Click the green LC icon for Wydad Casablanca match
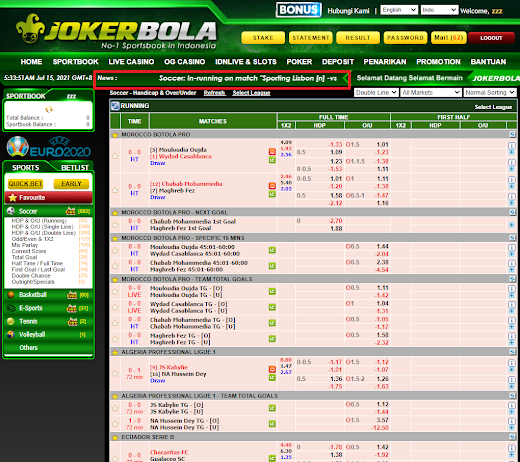This screenshot has height=462, width=520. coord(272,160)
